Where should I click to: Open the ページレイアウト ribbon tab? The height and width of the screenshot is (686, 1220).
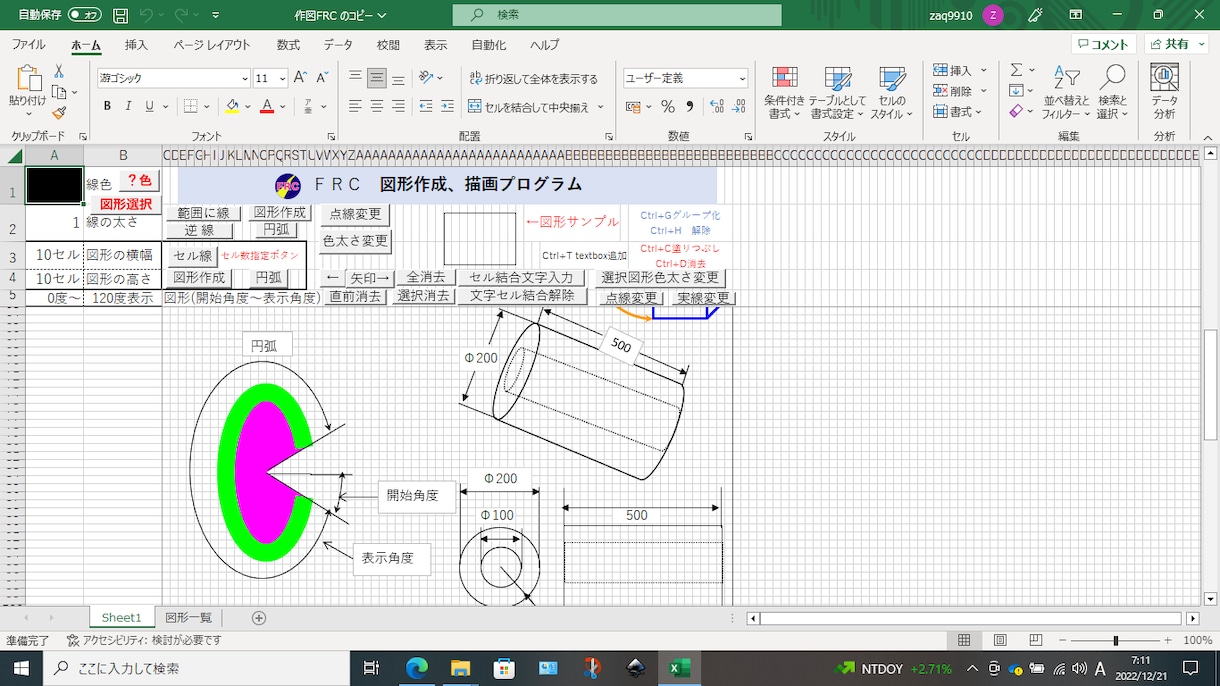pos(212,45)
